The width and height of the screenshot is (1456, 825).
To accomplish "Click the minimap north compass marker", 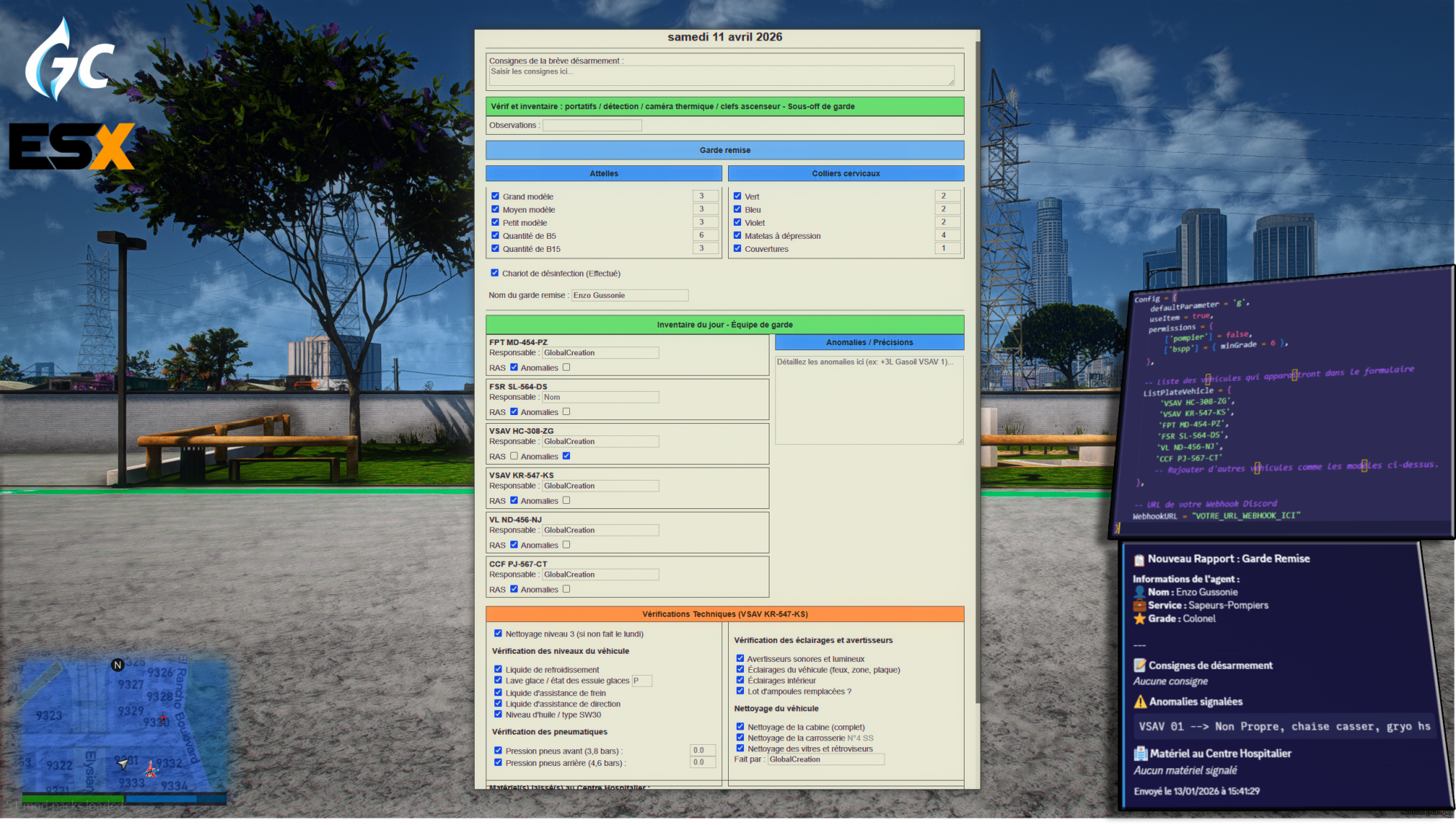I will click(117, 665).
